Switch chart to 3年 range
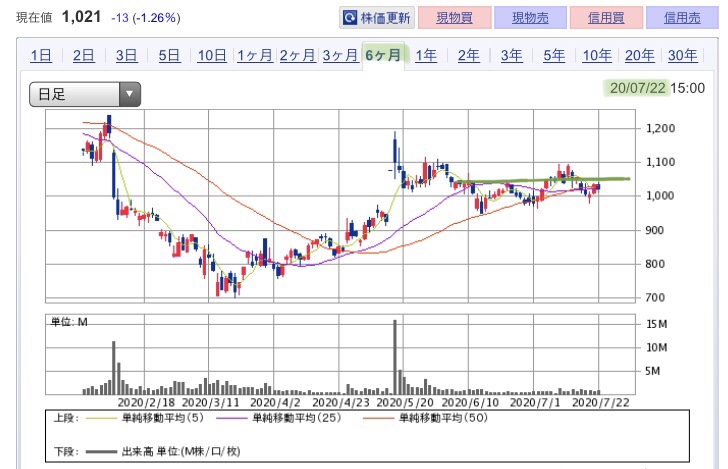Image resolution: width=728 pixels, height=469 pixels. click(x=511, y=56)
